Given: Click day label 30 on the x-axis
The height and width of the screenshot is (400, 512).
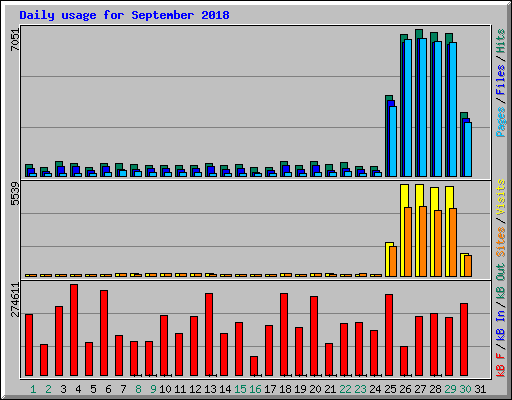Looking at the screenshot, I should 465,389.
